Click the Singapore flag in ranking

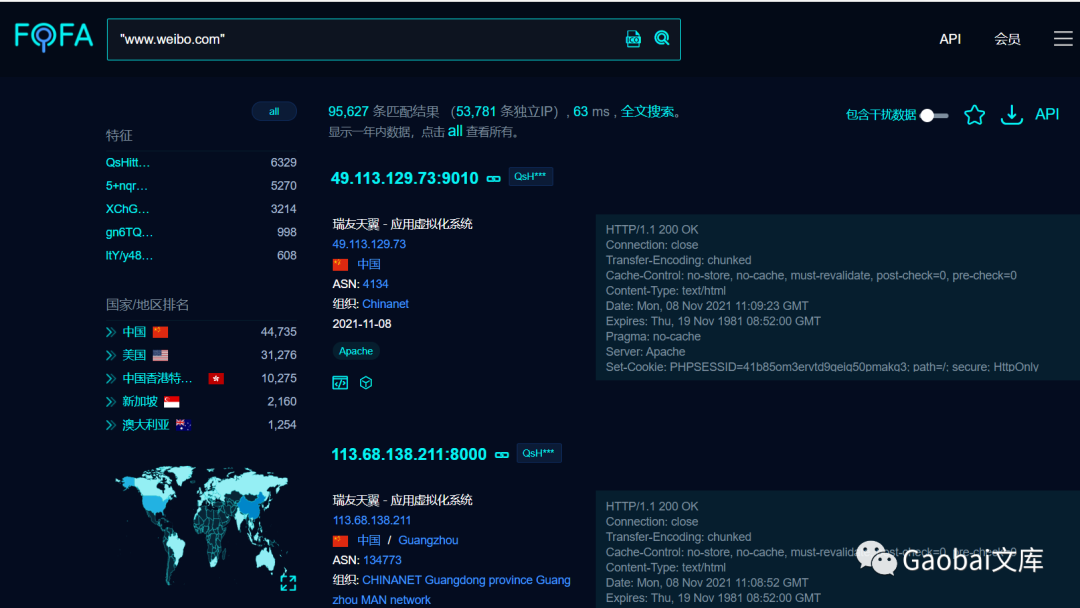(x=172, y=402)
